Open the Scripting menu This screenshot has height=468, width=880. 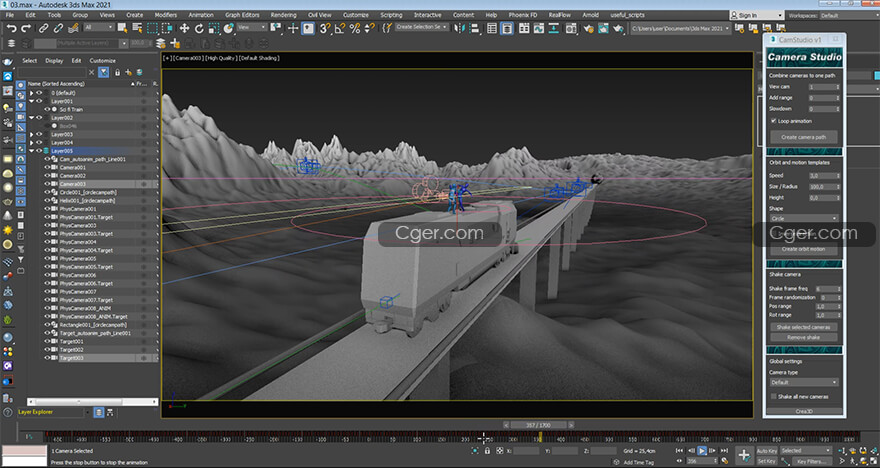click(x=391, y=15)
